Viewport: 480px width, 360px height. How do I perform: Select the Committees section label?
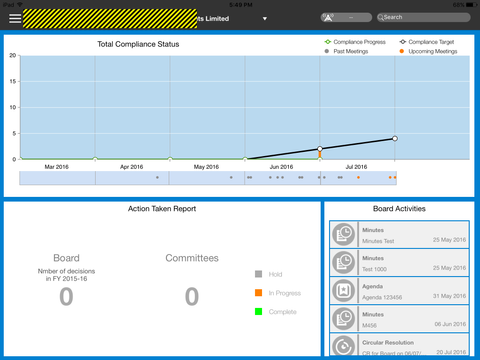tap(192, 258)
